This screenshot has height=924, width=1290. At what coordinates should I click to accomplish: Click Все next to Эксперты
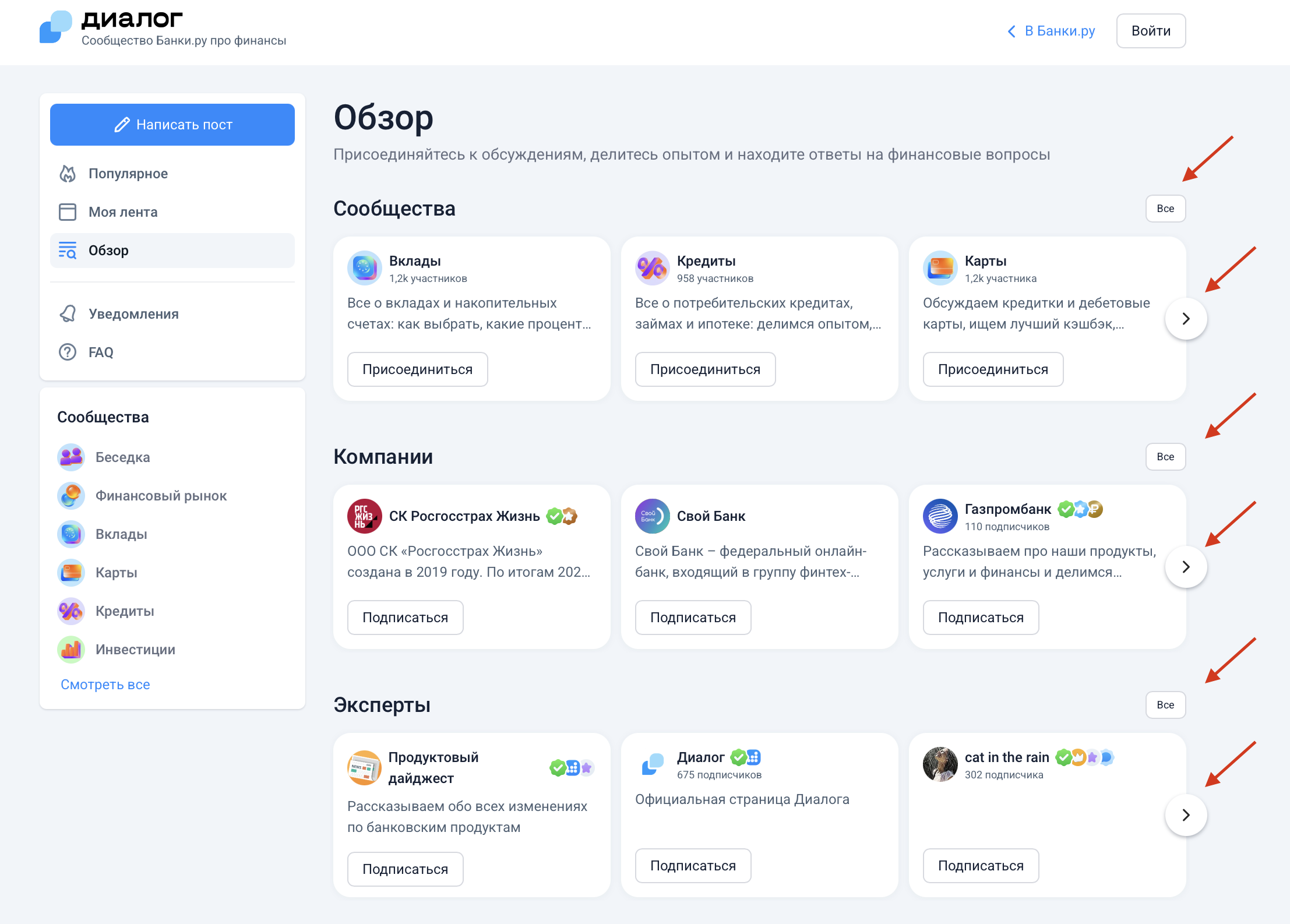[1165, 705]
